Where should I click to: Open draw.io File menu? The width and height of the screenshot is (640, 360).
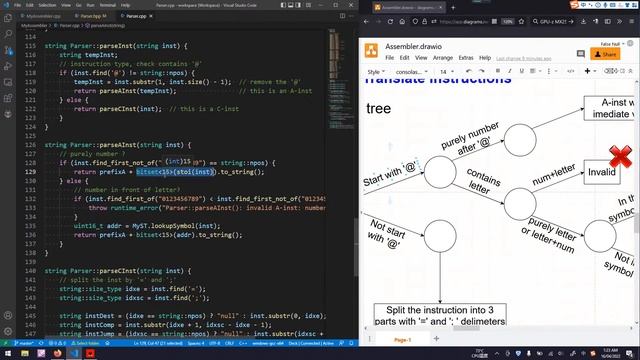click(390, 58)
